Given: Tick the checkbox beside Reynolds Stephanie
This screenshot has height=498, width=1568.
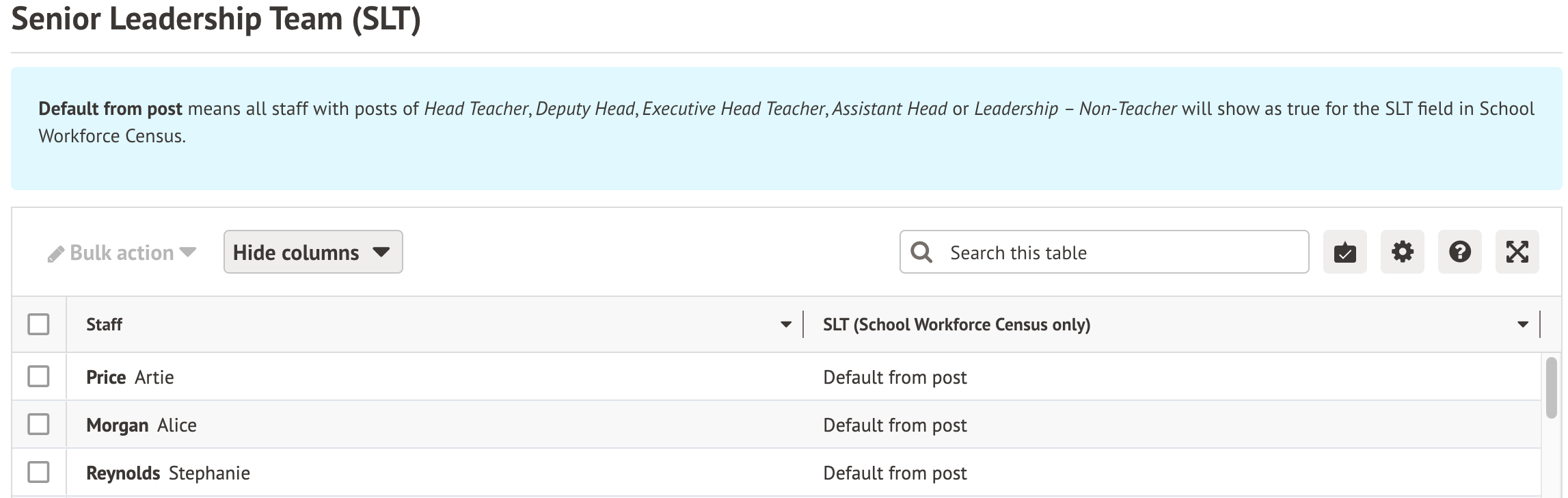Looking at the screenshot, I should 38,472.
